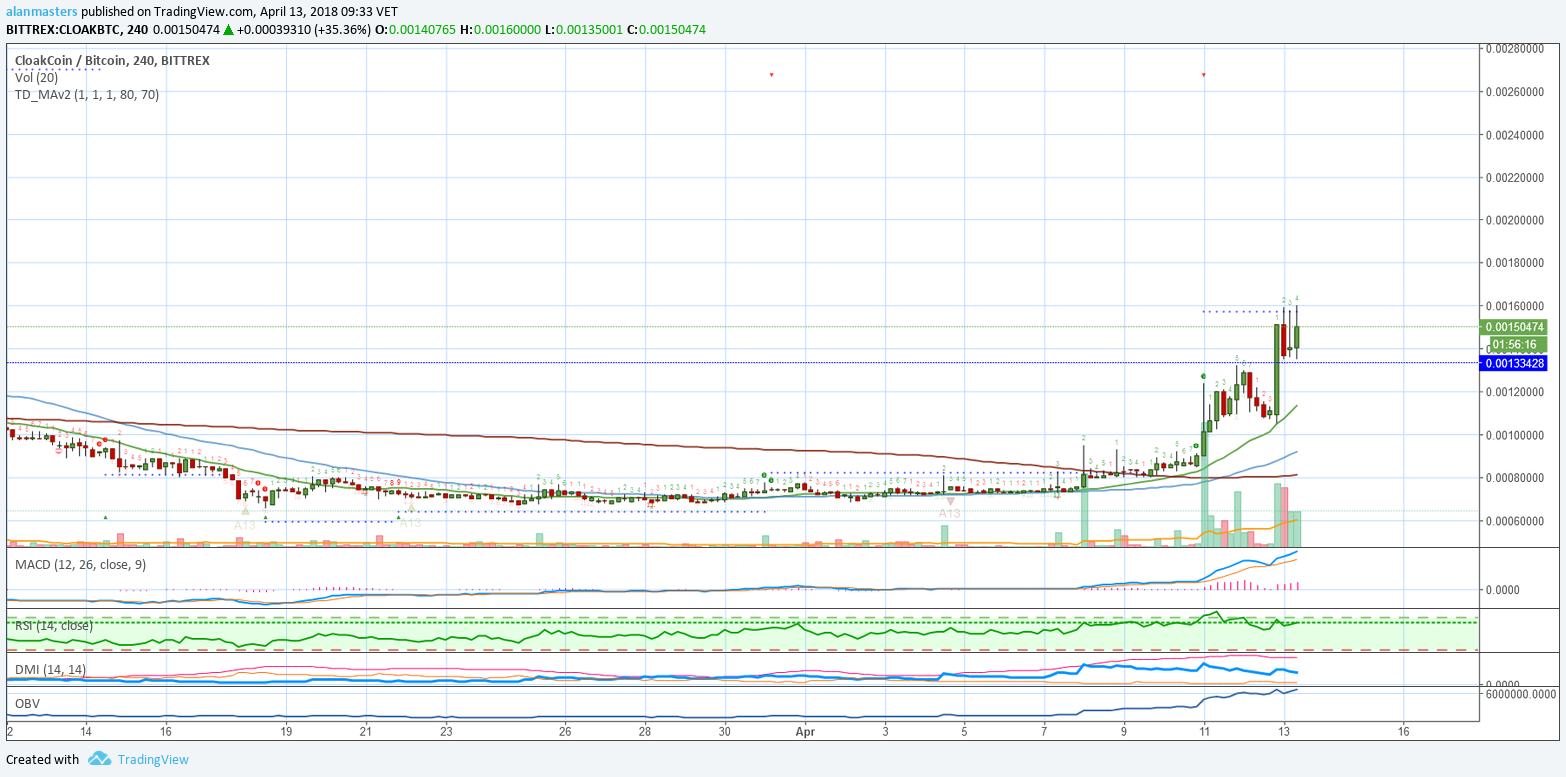
Task: Open the TradingView link at bottom
Action: coord(153,759)
